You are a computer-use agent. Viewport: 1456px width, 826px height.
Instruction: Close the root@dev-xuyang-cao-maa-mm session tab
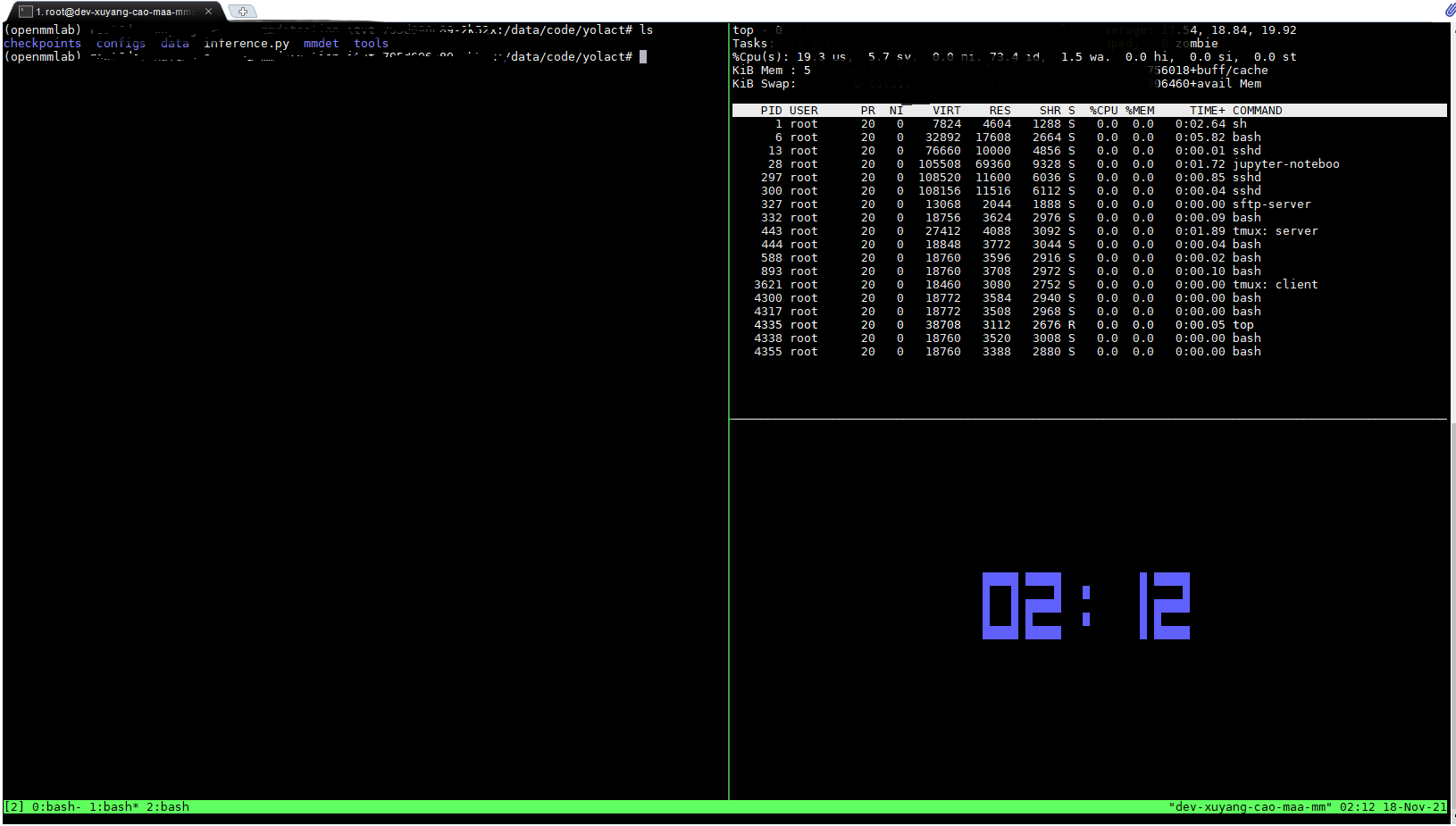pyautogui.click(x=208, y=12)
